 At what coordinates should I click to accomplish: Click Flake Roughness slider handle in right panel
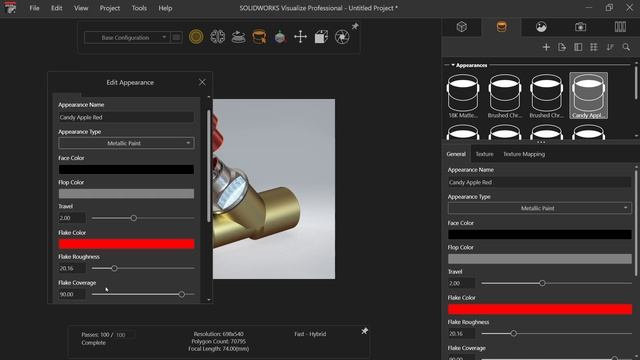click(513, 333)
